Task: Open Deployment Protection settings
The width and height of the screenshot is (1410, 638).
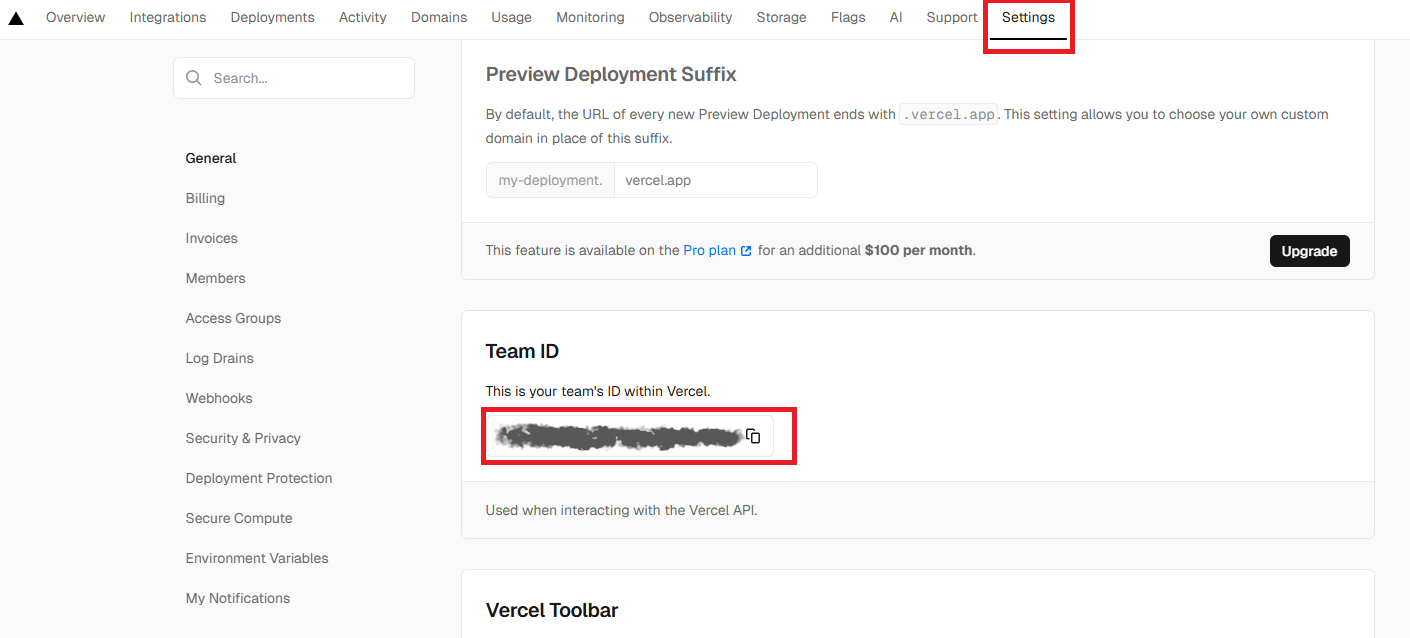Action: tap(259, 478)
